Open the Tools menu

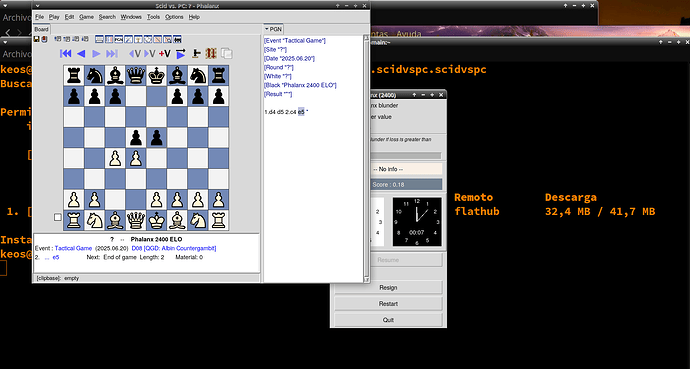tap(154, 17)
